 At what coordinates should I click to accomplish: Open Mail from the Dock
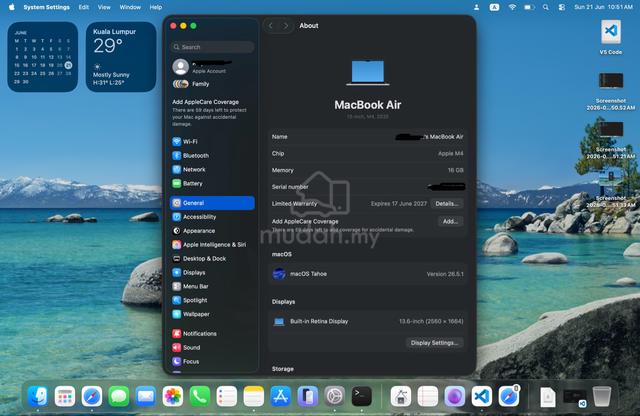146,396
